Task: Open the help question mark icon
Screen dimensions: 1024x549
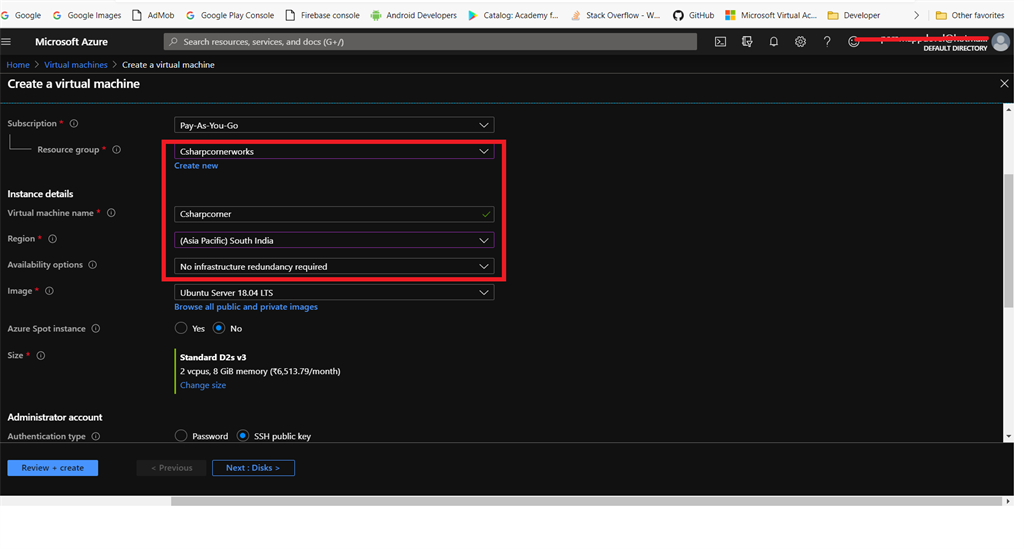Action: pos(827,42)
